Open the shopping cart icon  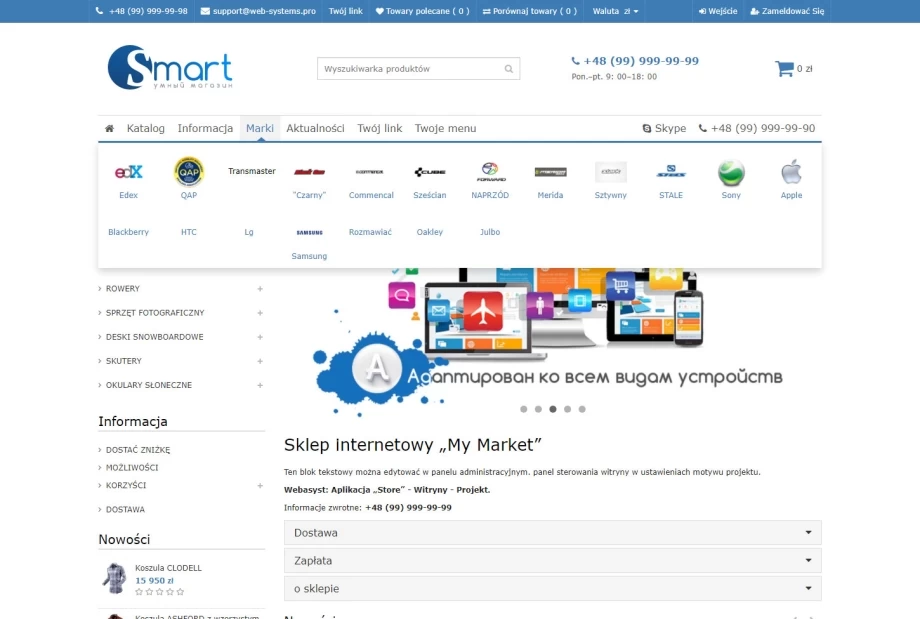pos(784,69)
